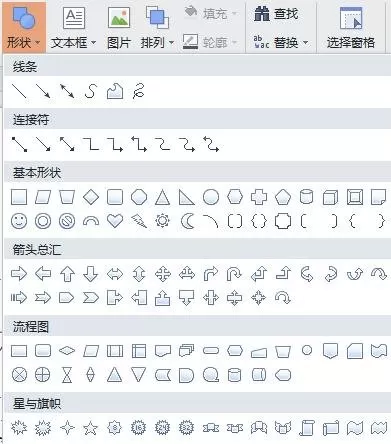Pick the freeform scribble line tool
This screenshot has height=444, width=391.
(x=139, y=91)
